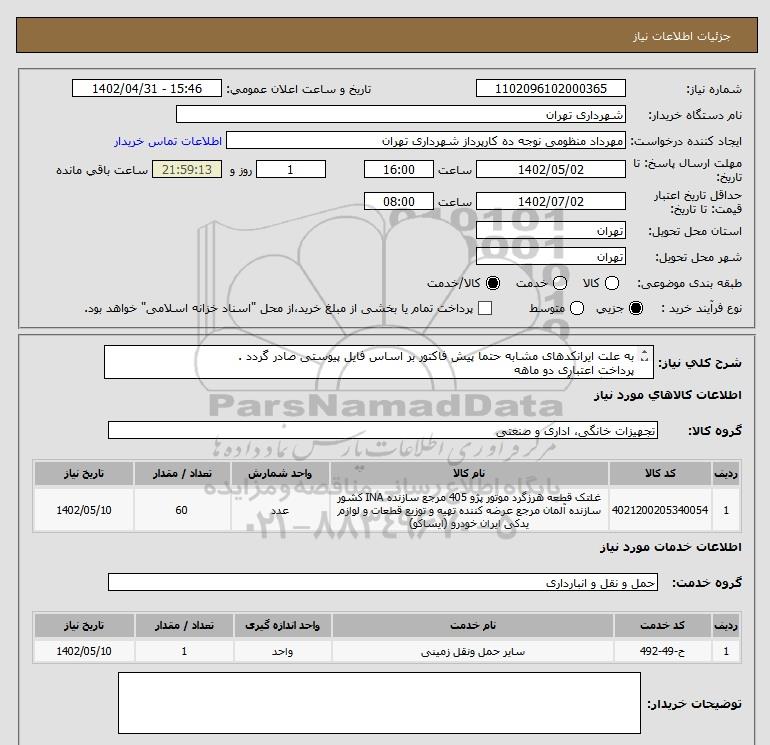The image size is (770, 745).
Task: Click service code ح-49-492 cell
Action: (662, 651)
